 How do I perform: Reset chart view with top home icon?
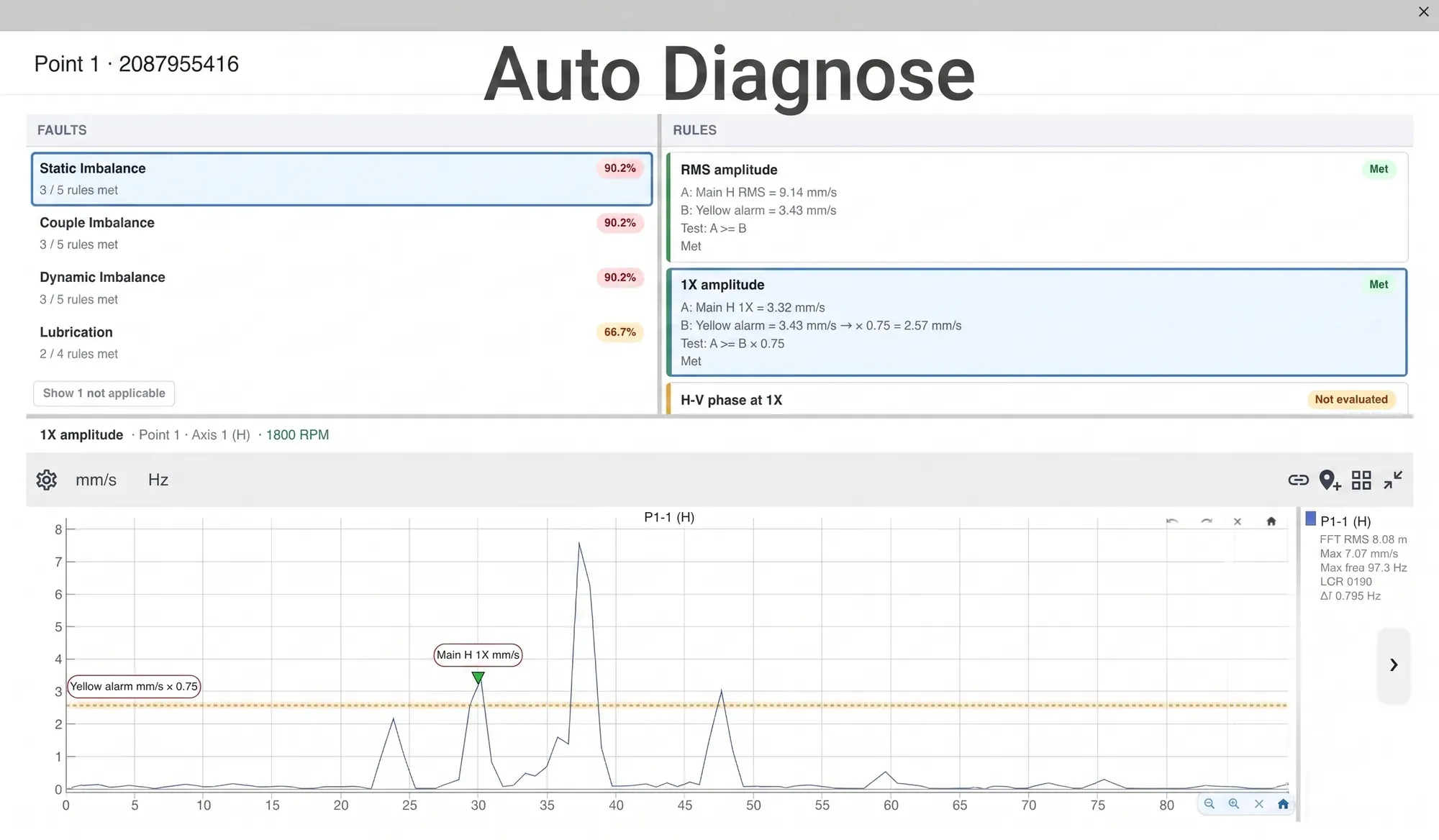[1271, 521]
